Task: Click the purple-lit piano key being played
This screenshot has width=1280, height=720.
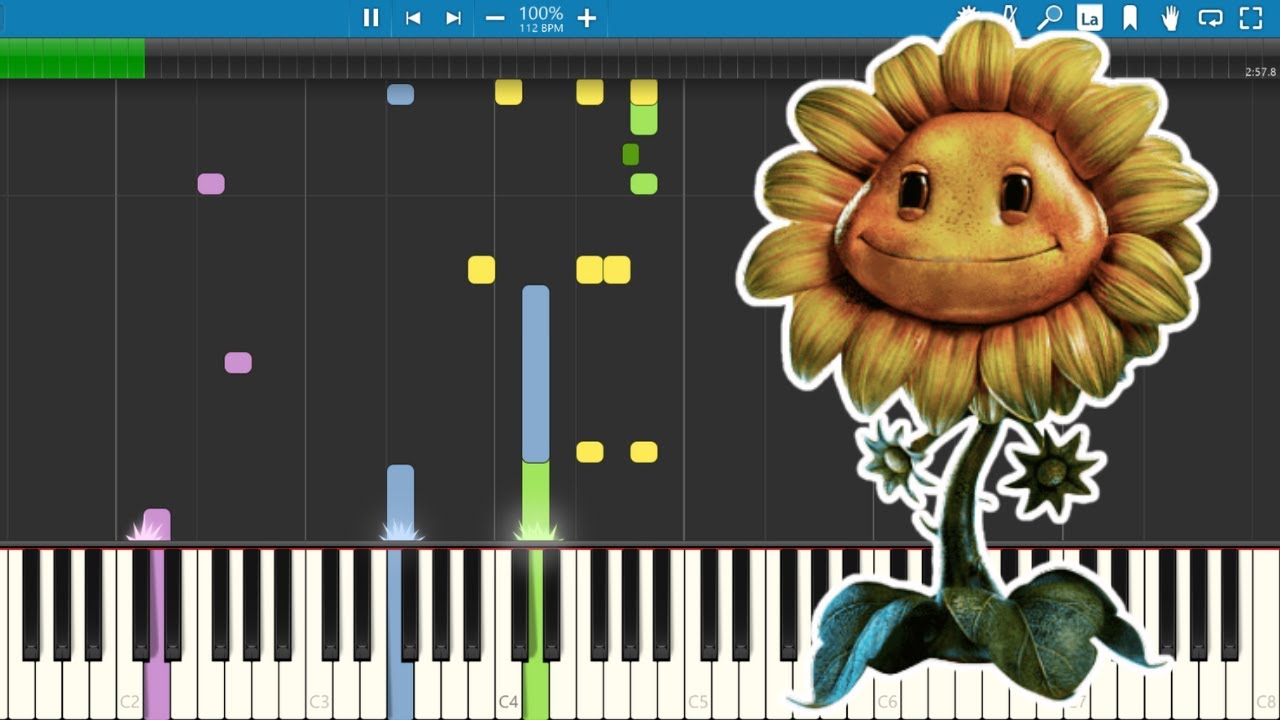Action: coord(157,690)
